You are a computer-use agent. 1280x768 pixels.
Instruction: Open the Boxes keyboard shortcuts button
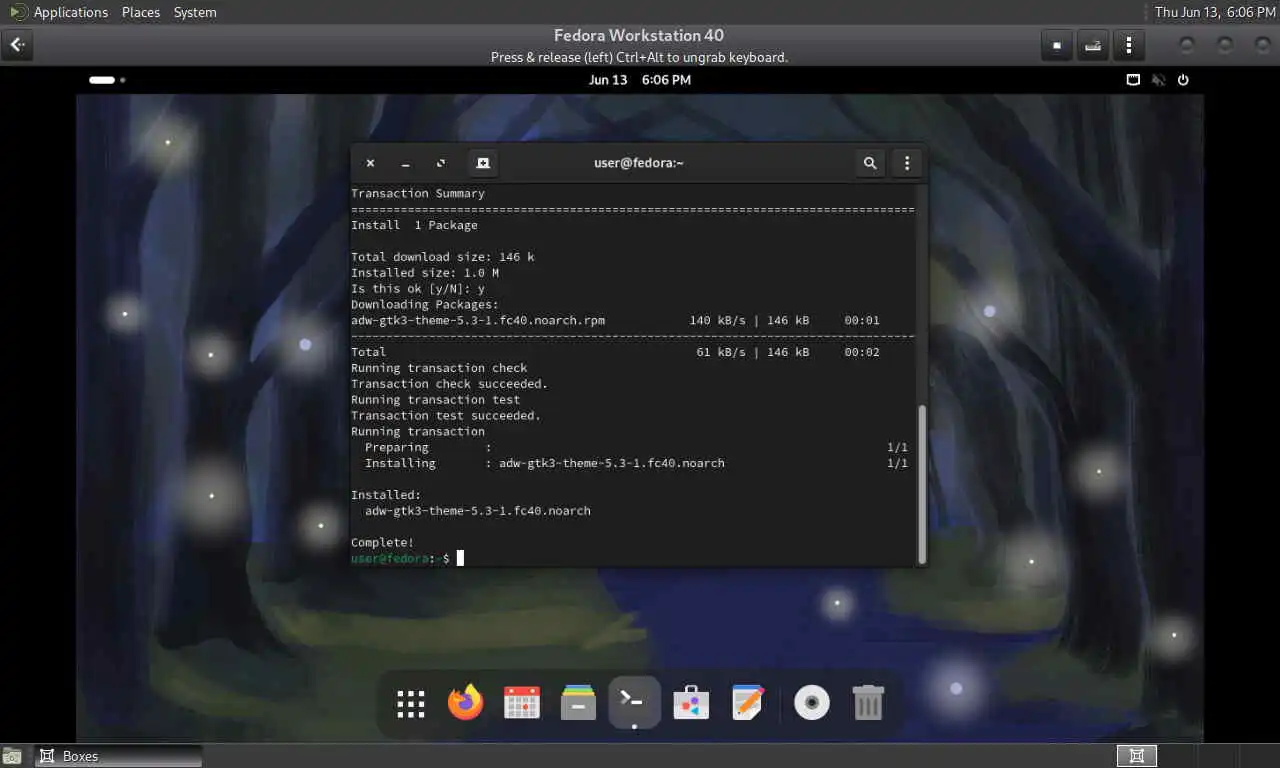pos(1093,45)
